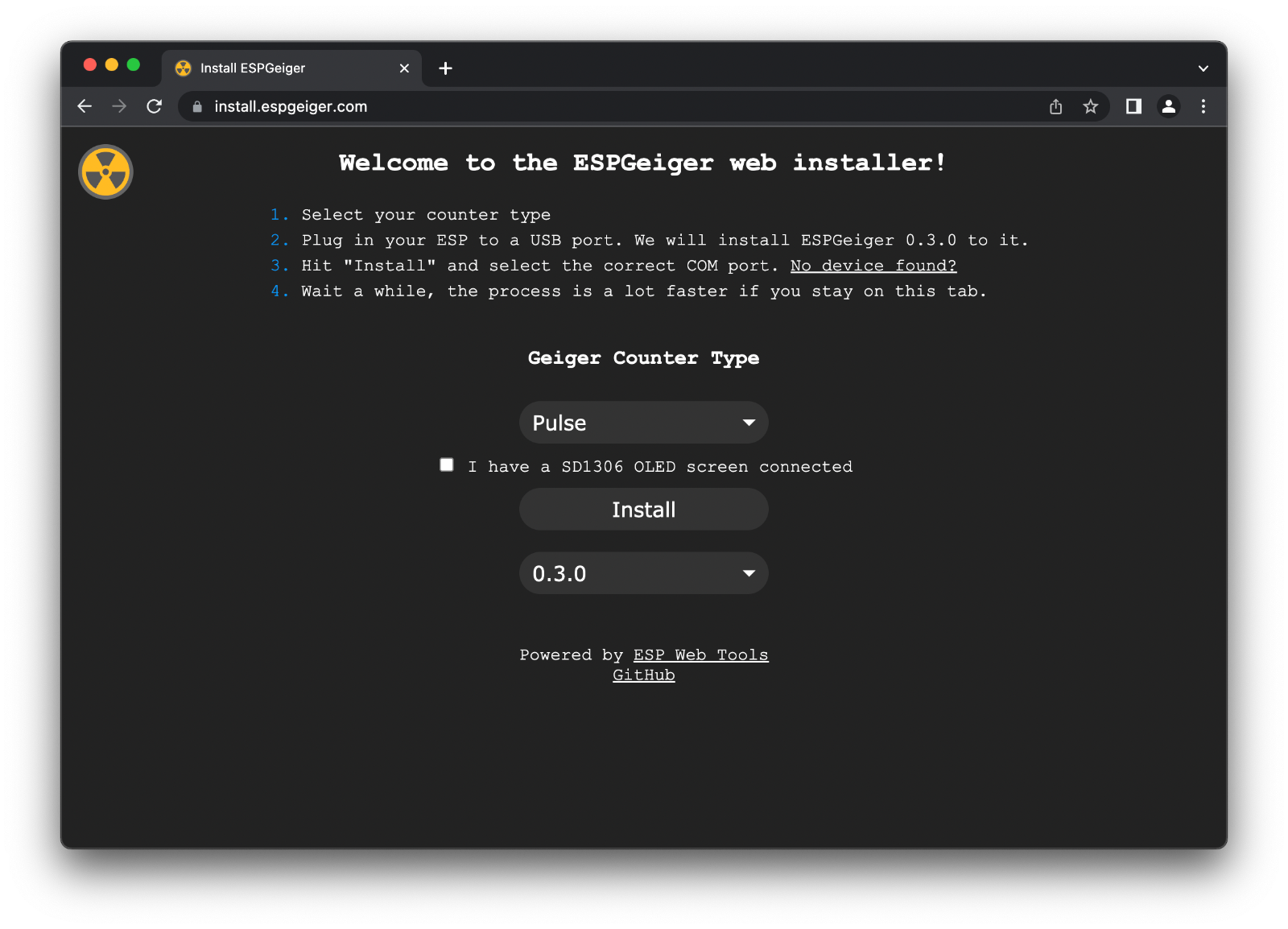Open a new browser tab

[445, 68]
